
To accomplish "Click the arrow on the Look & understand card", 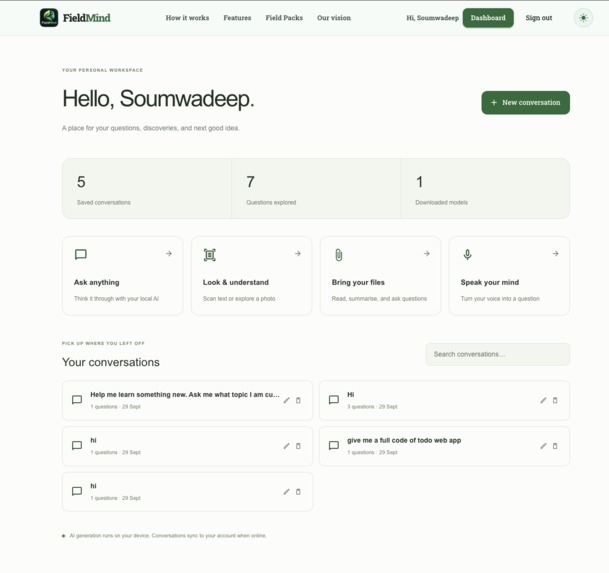I will click(x=298, y=254).
